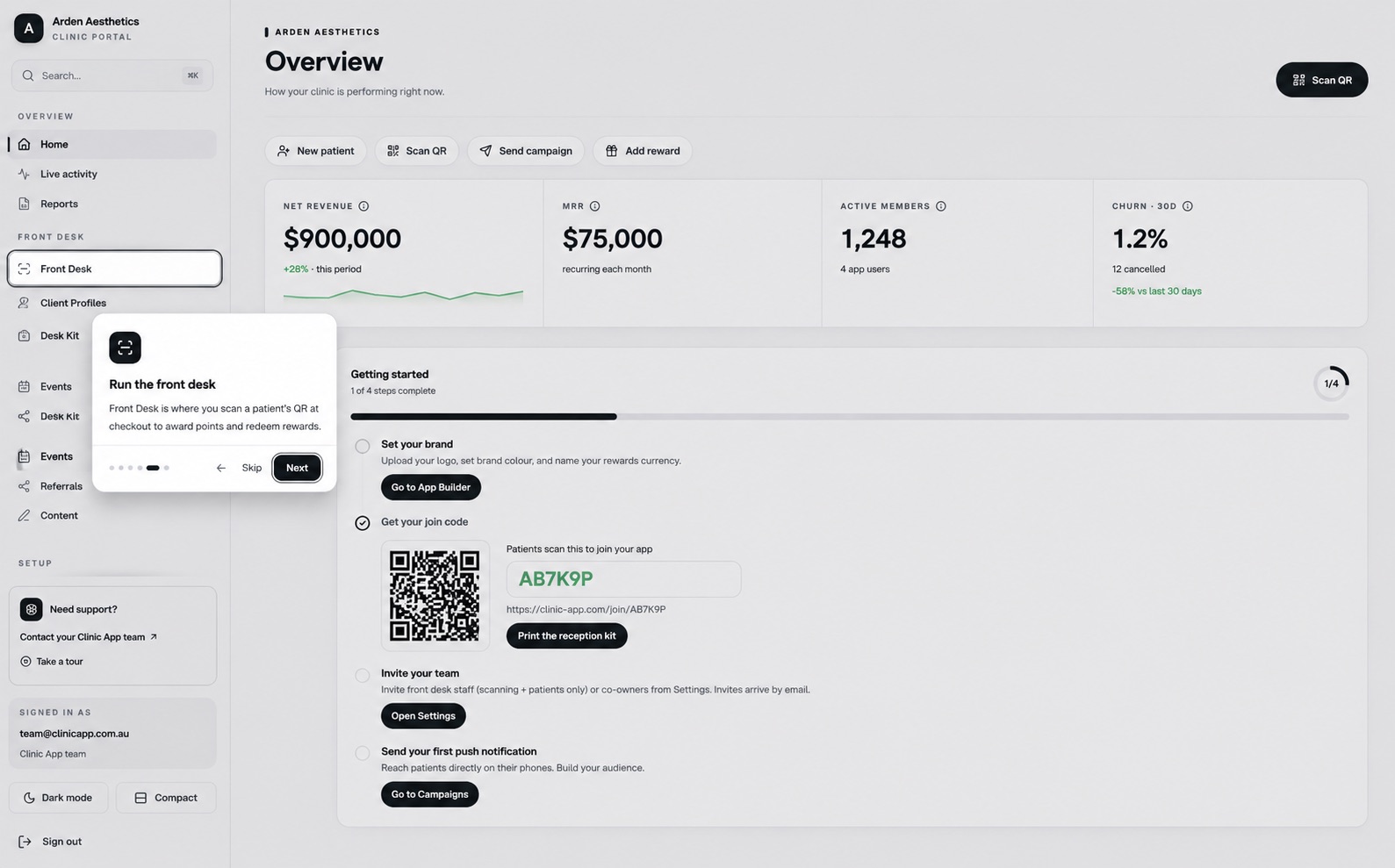Show info for Churn 30D

click(x=1187, y=206)
